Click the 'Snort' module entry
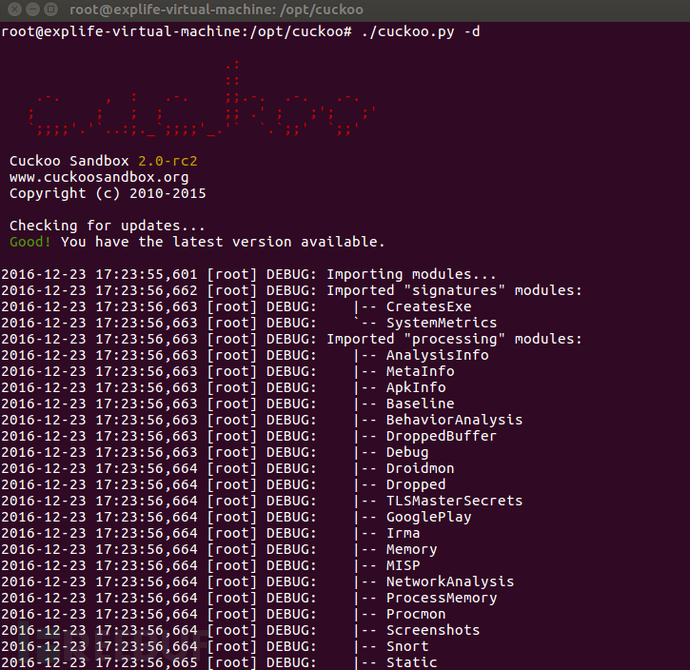Screen dimensions: 690x670 [x=407, y=646]
